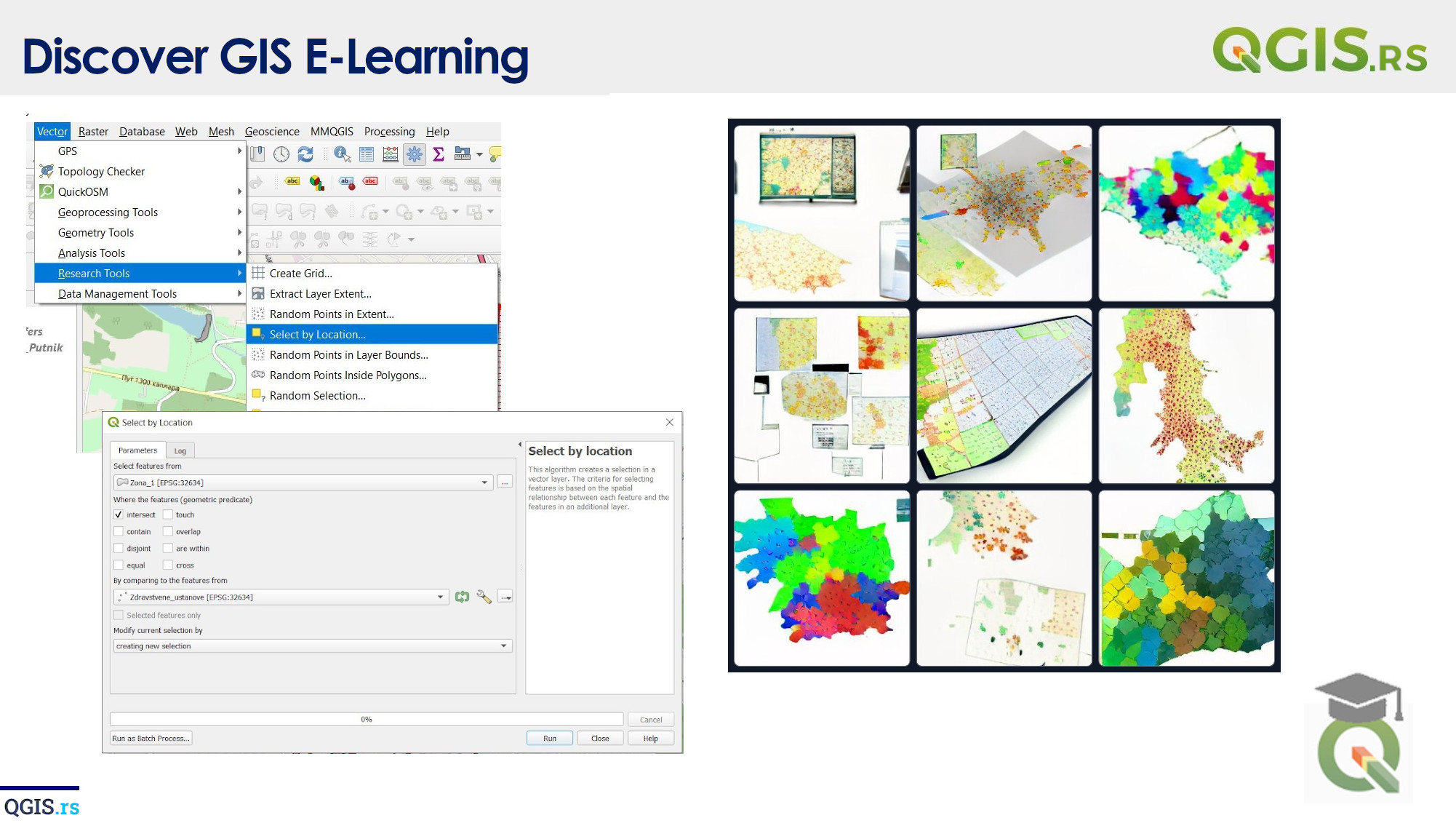This screenshot has height=823, width=1456.
Task: Open the Zdravstvene_ustanove layer dropdown
Action: point(281,597)
